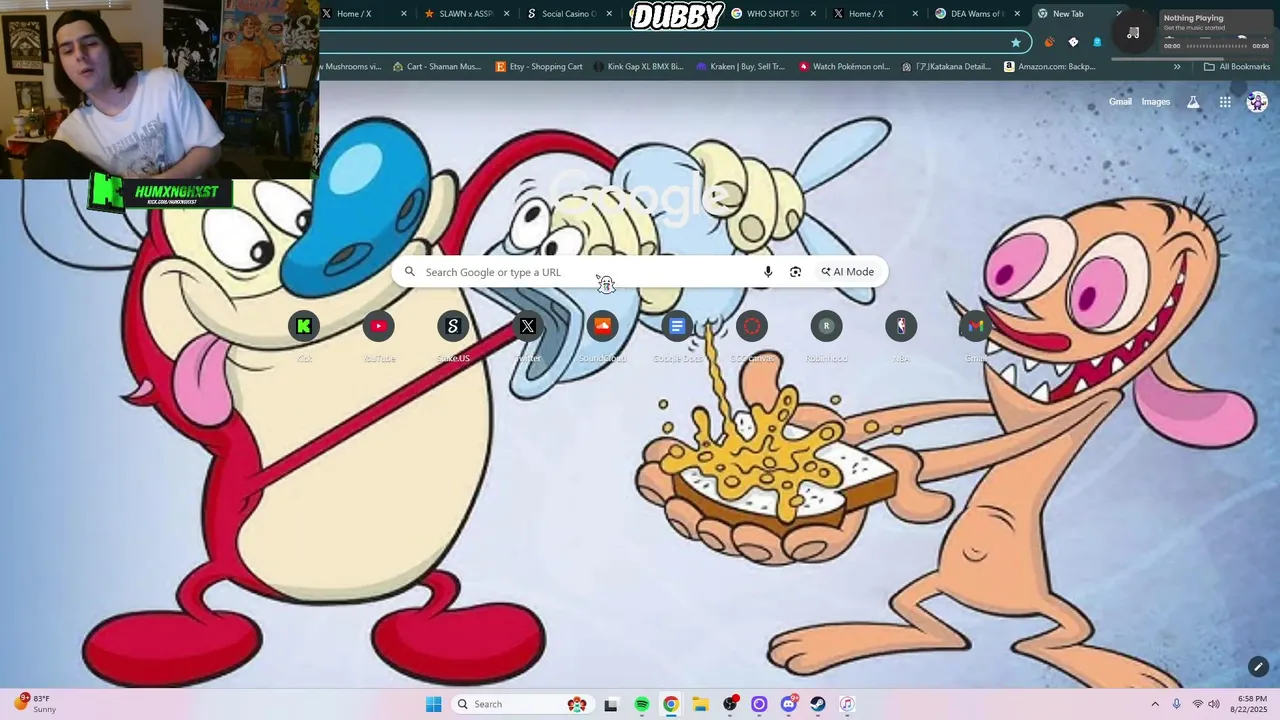
Task: Open the 83°F Sunny weather widget
Action: click(36, 704)
